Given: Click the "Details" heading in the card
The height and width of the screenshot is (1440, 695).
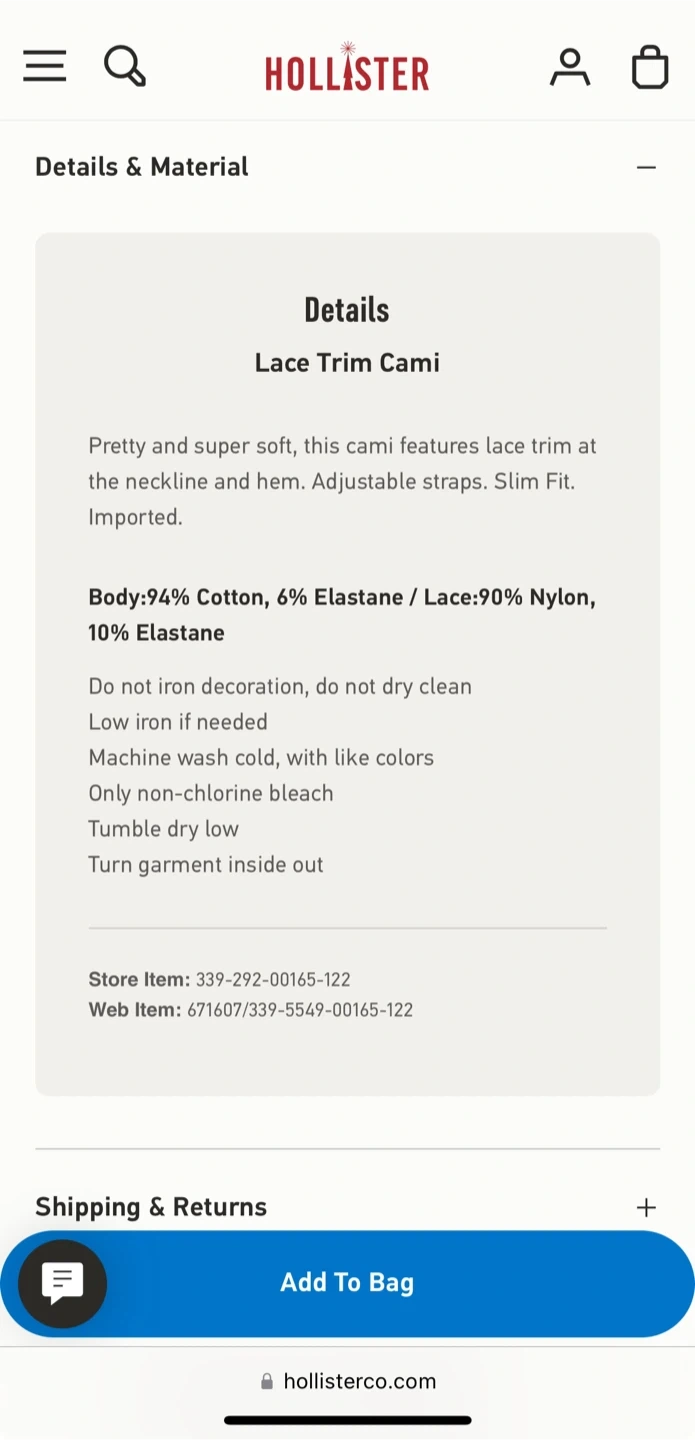Looking at the screenshot, I should pos(347,310).
